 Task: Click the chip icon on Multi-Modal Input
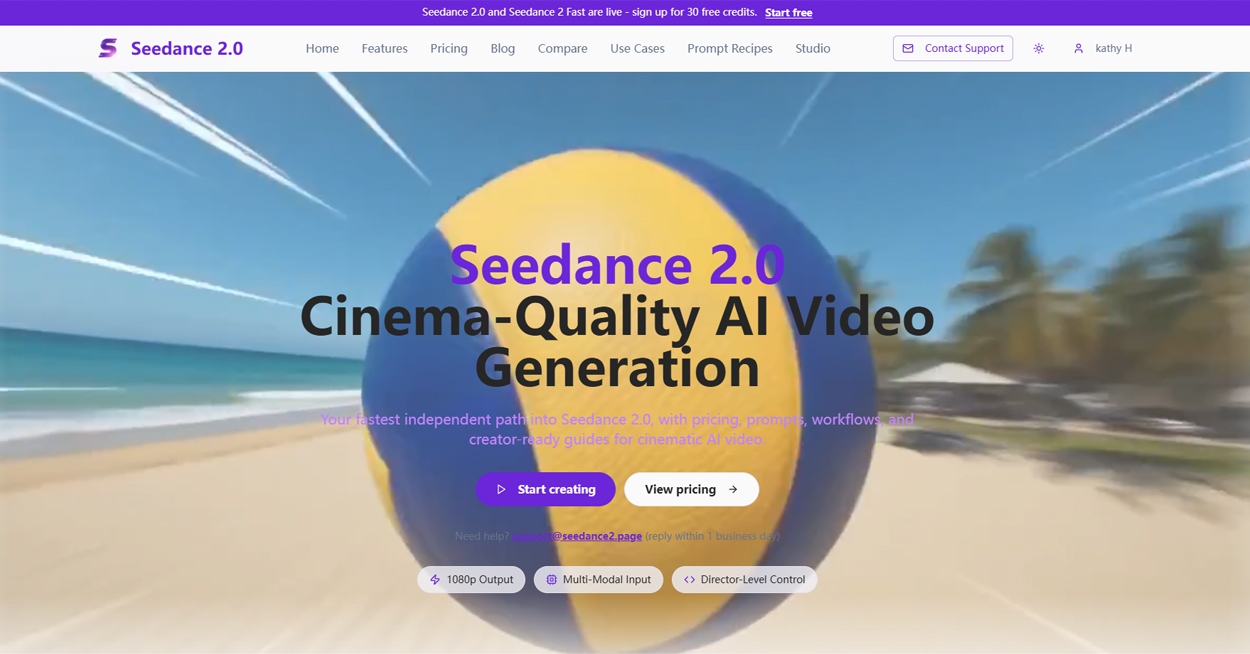pos(551,579)
